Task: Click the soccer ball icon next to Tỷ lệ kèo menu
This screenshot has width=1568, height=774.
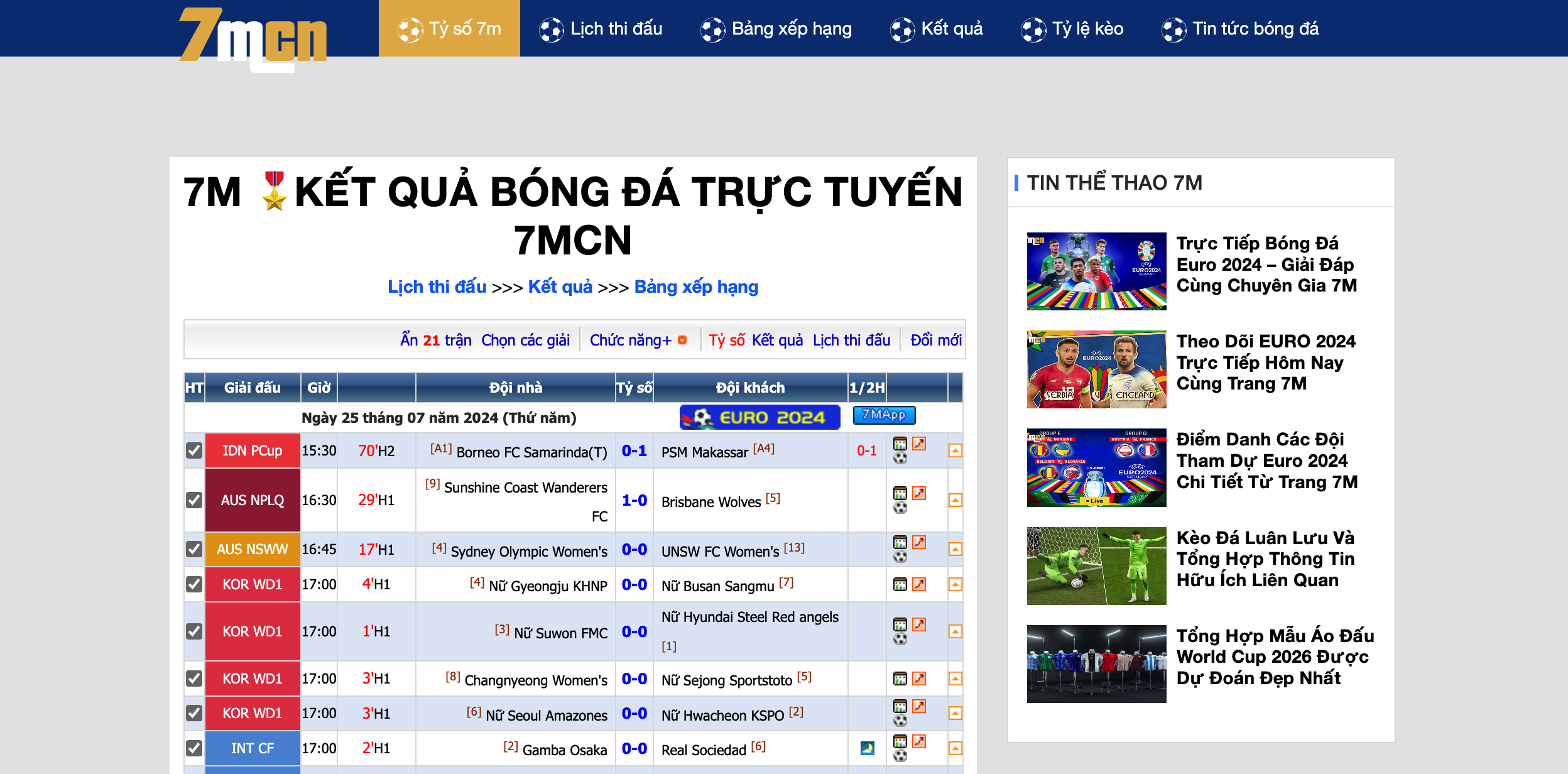Action: pos(1034,28)
